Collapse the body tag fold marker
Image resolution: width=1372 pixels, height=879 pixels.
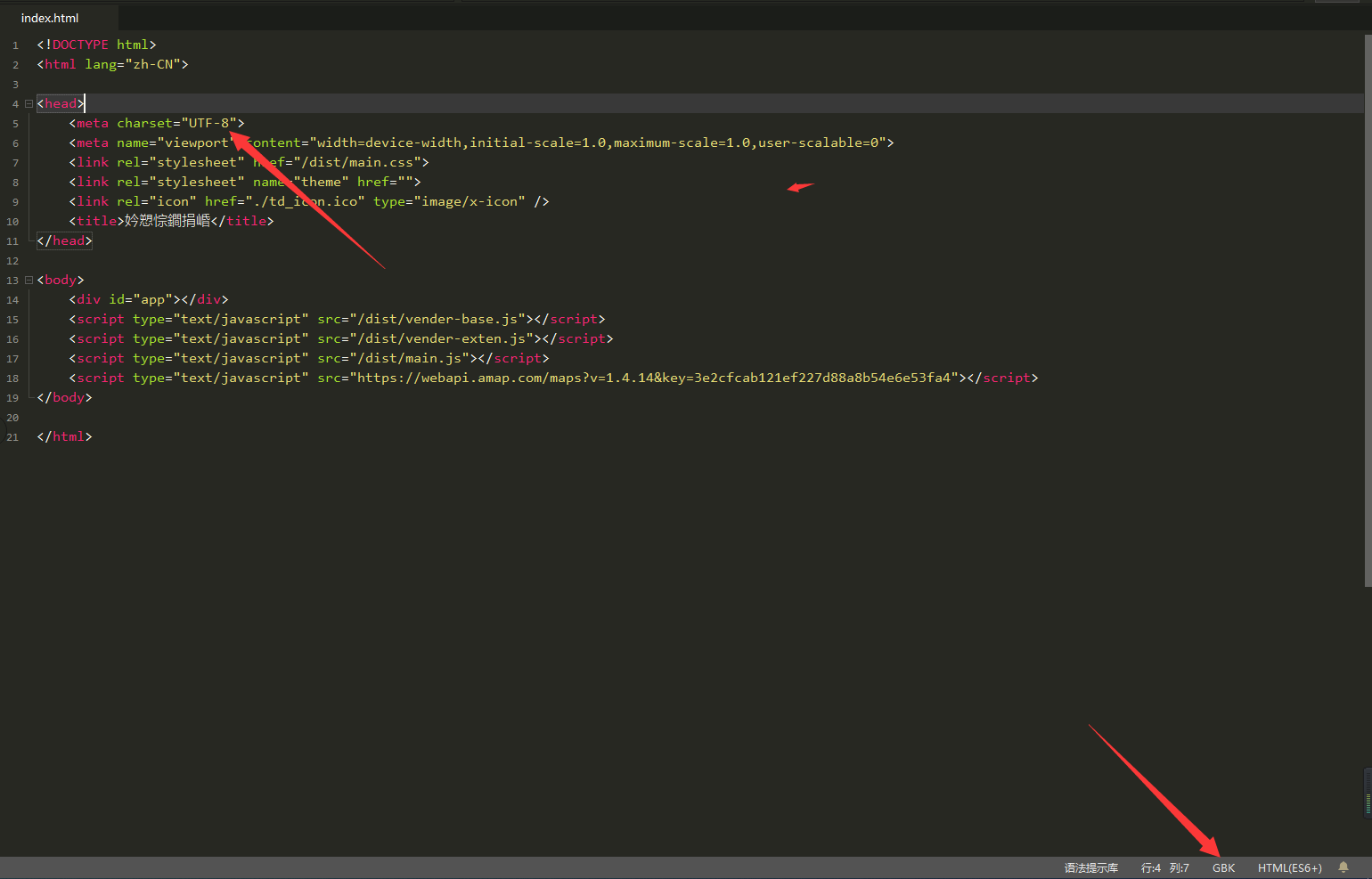tap(29, 280)
